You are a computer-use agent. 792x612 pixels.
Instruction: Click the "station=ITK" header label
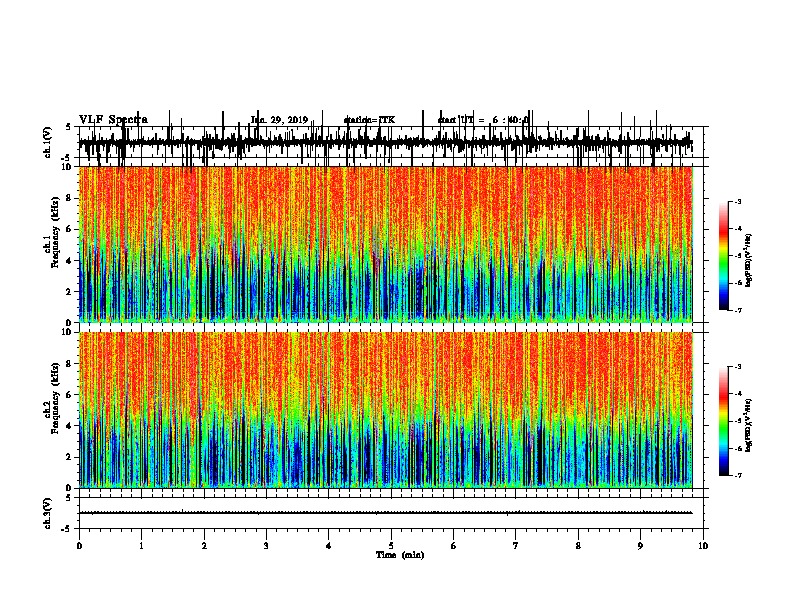tap(369, 120)
